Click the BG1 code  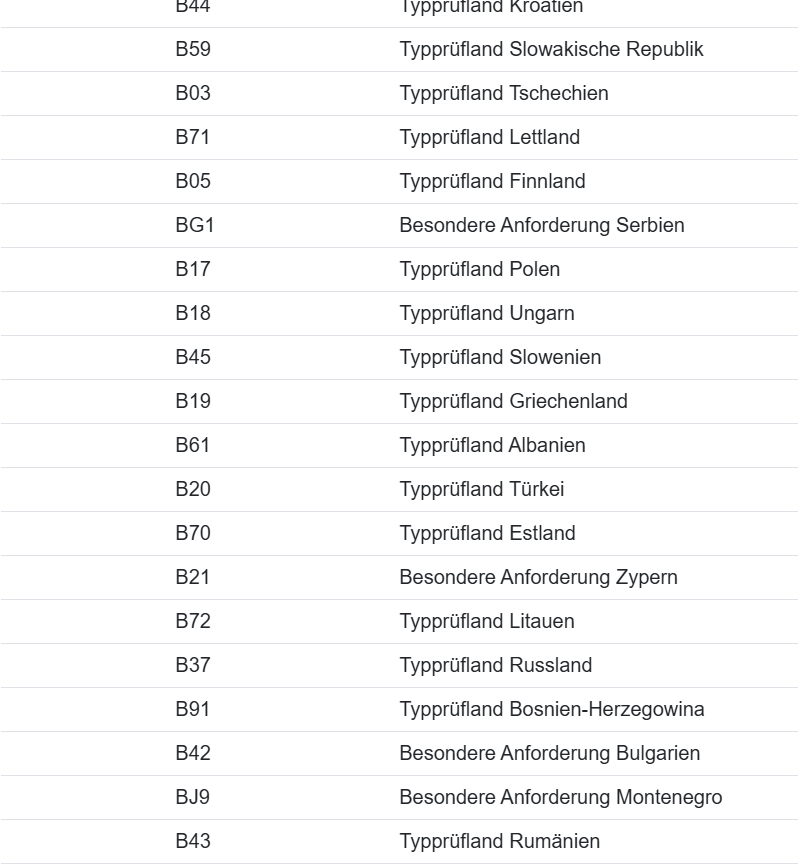195,225
